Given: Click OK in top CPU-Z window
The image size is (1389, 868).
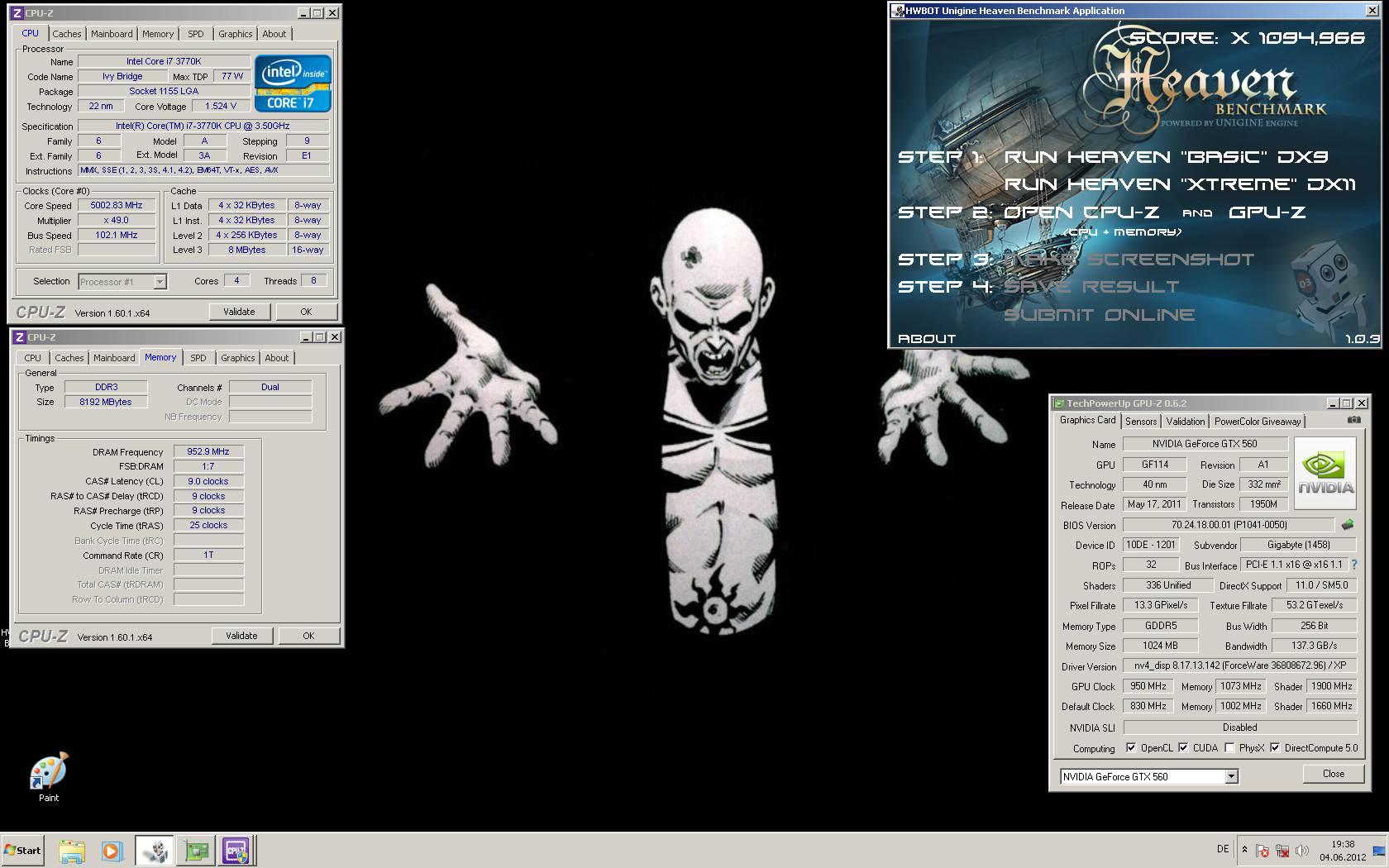Looking at the screenshot, I should click(306, 312).
